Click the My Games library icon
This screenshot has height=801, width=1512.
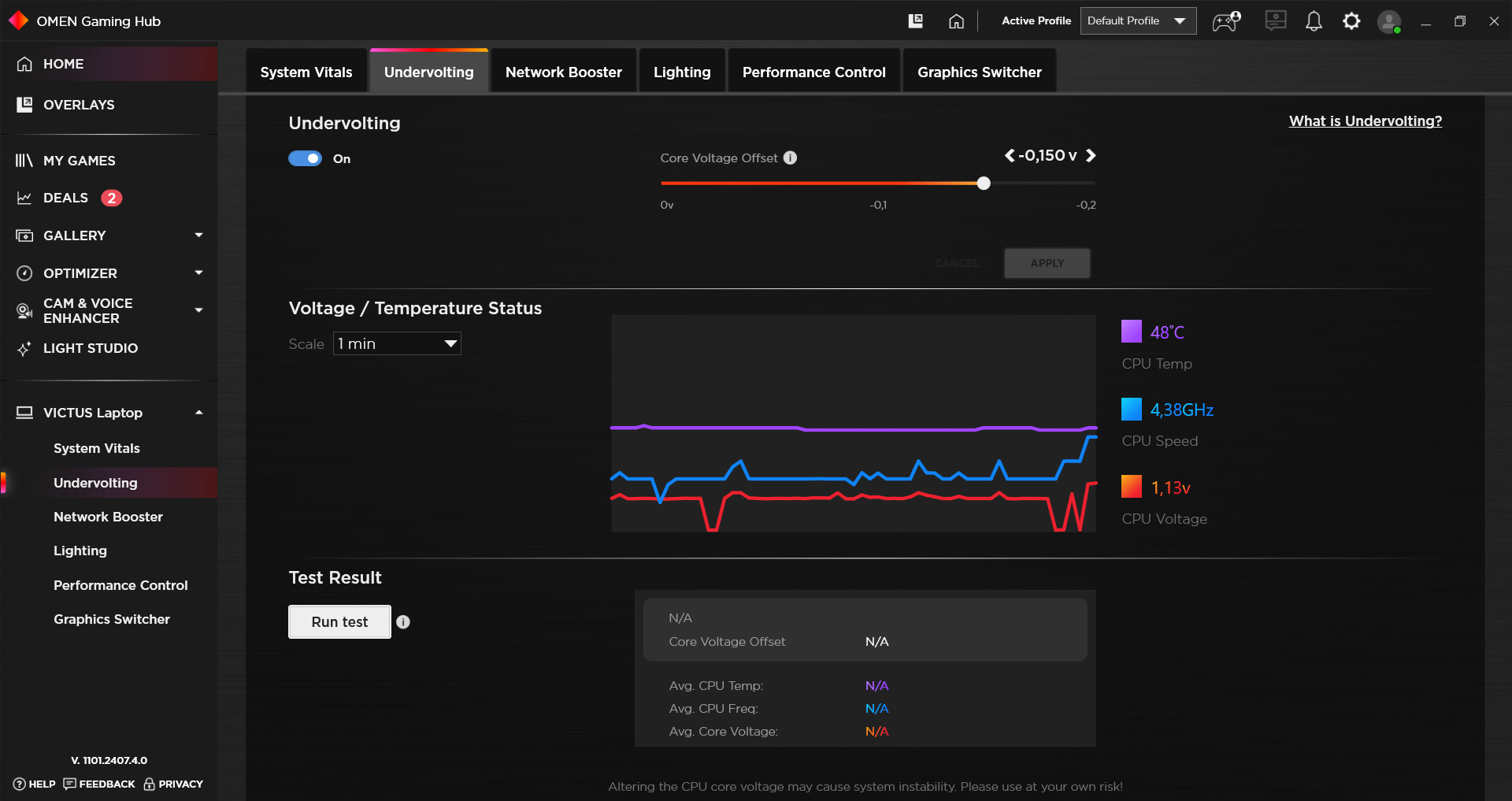click(x=24, y=161)
